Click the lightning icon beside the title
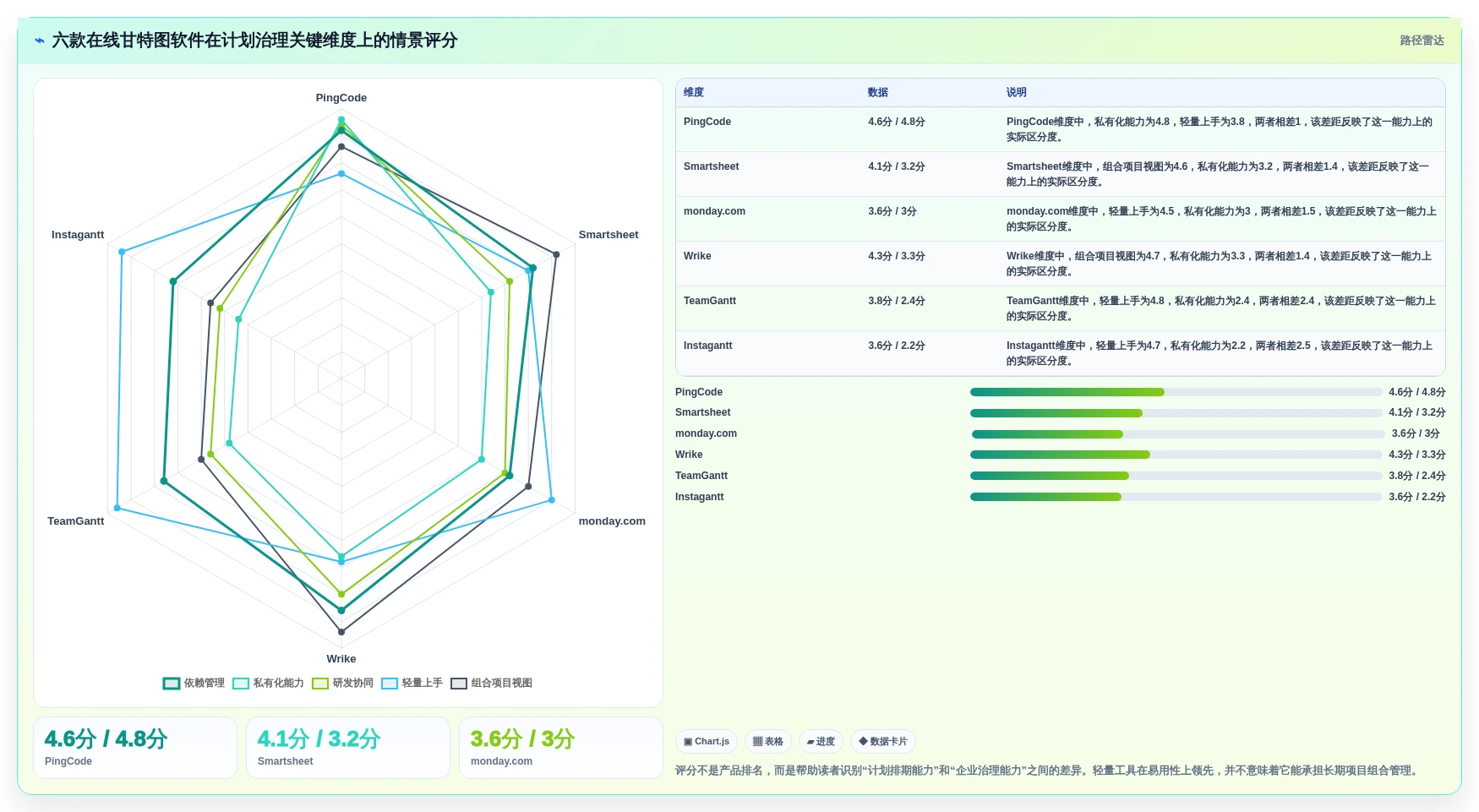 pos(39,41)
